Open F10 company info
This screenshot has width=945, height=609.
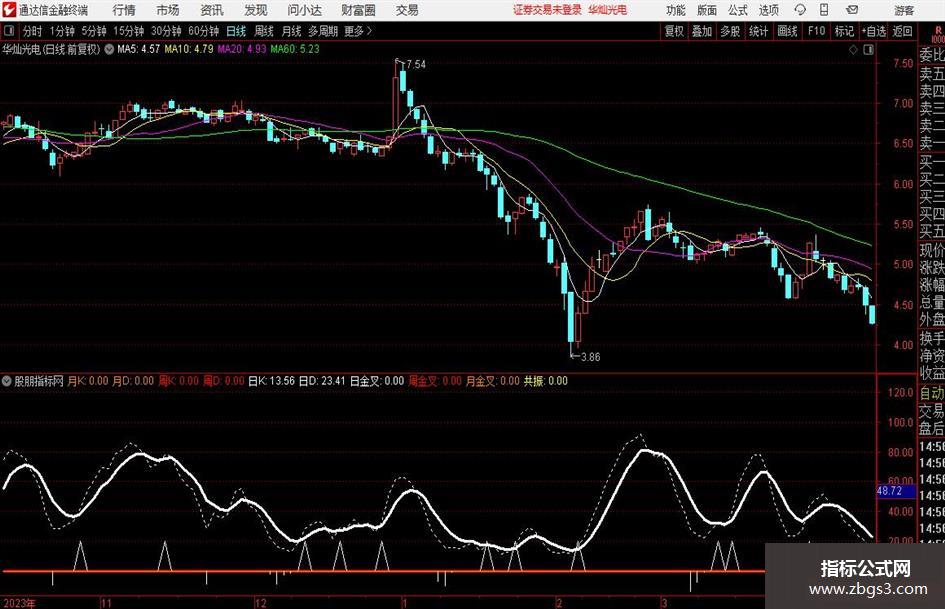pyautogui.click(x=816, y=31)
